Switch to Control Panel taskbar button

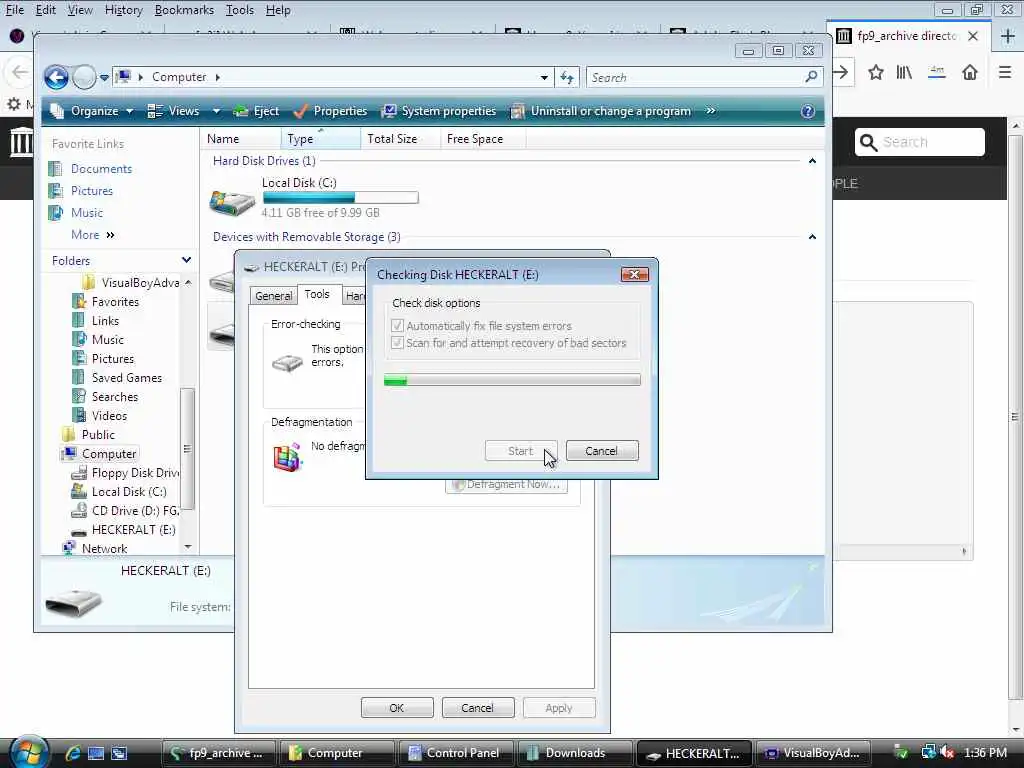coord(455,753)
